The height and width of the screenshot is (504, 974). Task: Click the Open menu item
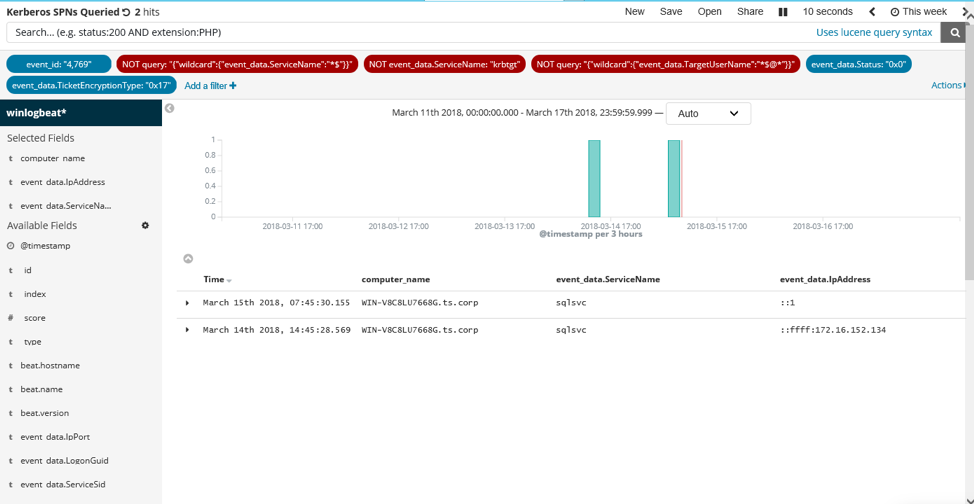[x=709, y=12]
